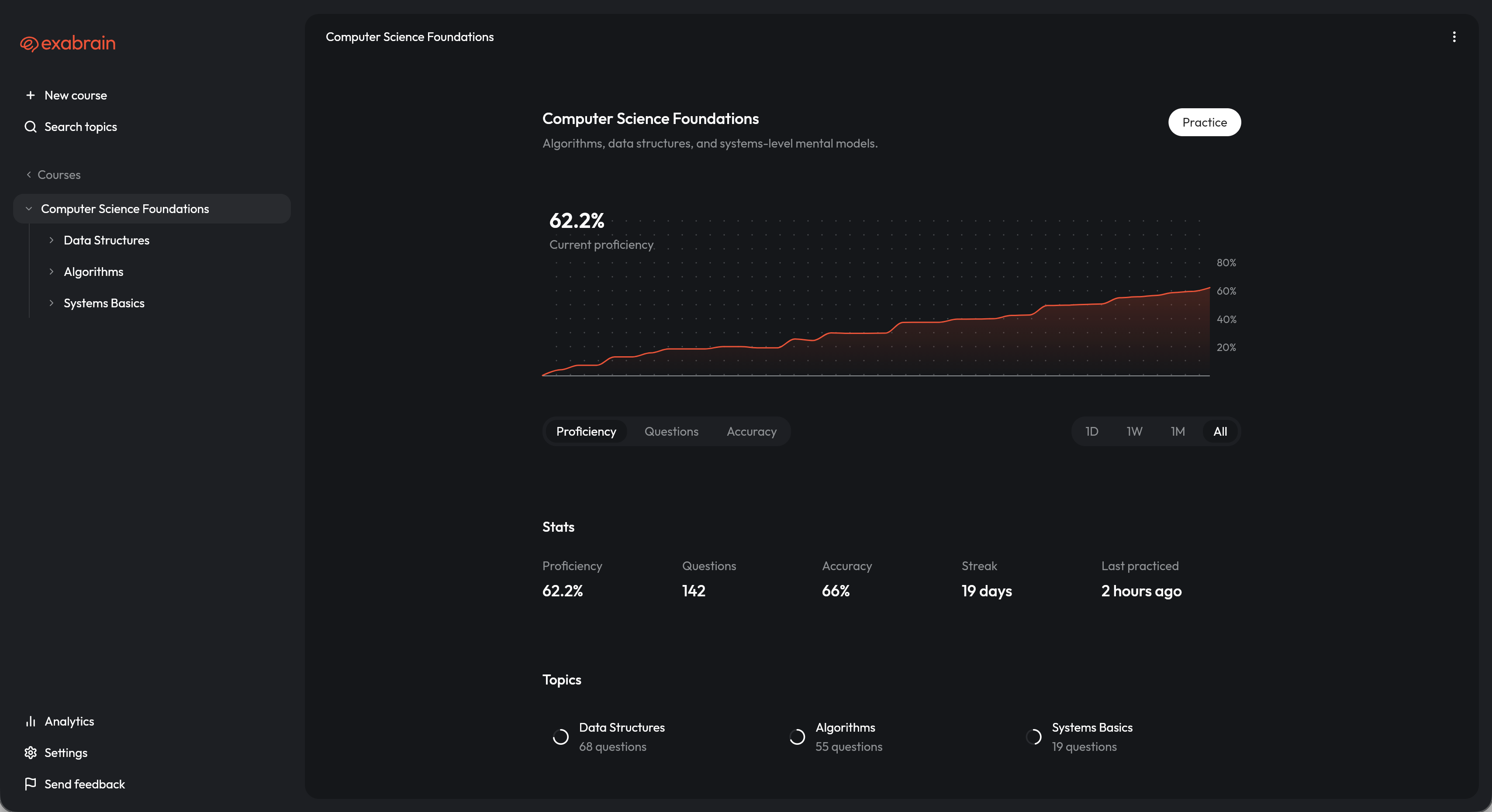1492x812 pixels.
Task: Click the plus icon for New course
Action: click(31, 95)
